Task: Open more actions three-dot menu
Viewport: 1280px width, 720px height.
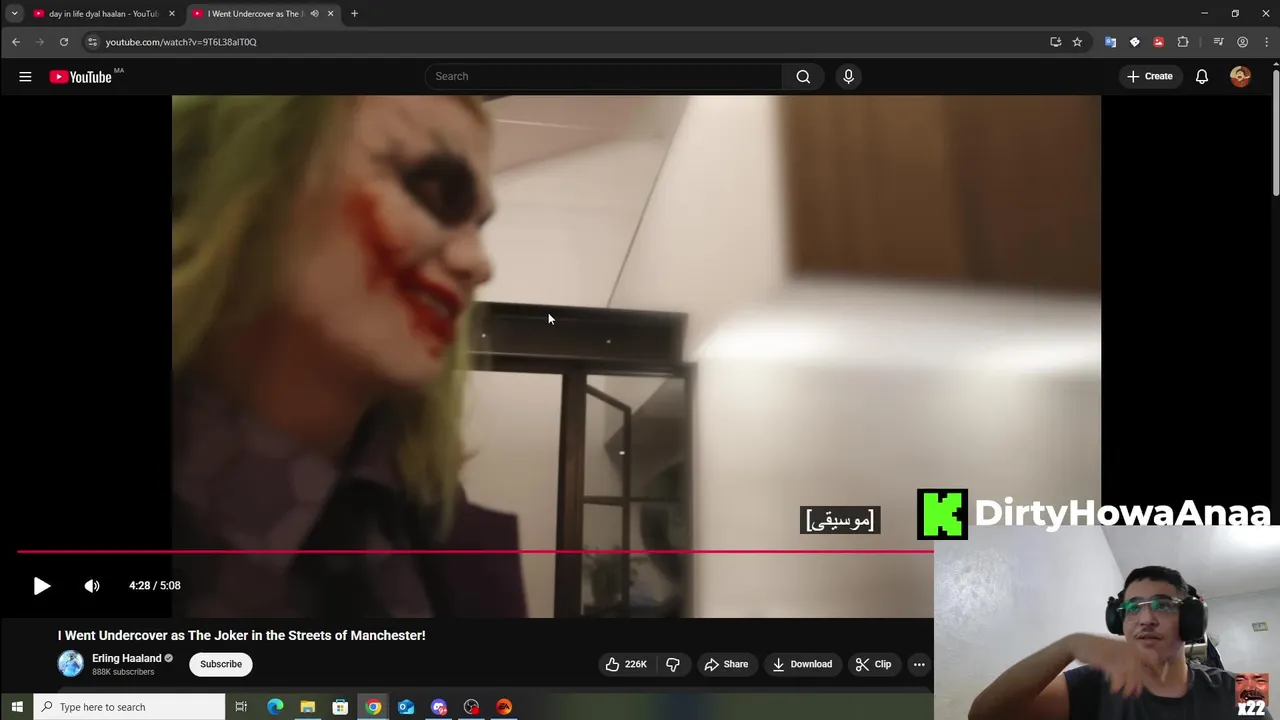Action: coord(919,664)
